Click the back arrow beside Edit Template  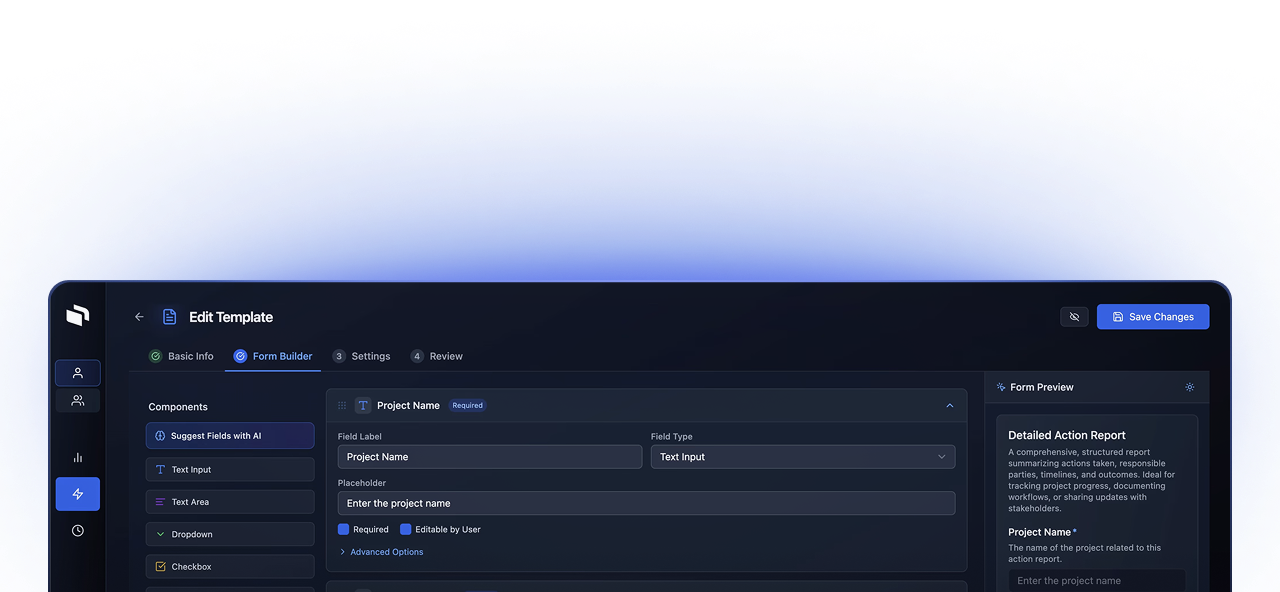[139, 317]
